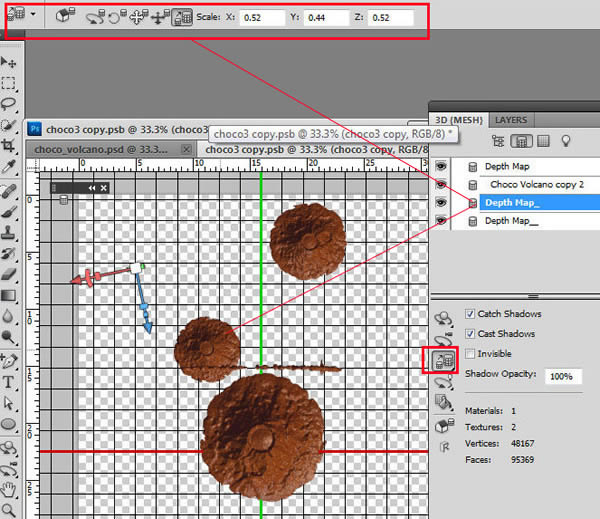The width and height of the screenshot is (600, 519).
Task: Select Rotate mesh tool in options bar
Action: point(95,17)
